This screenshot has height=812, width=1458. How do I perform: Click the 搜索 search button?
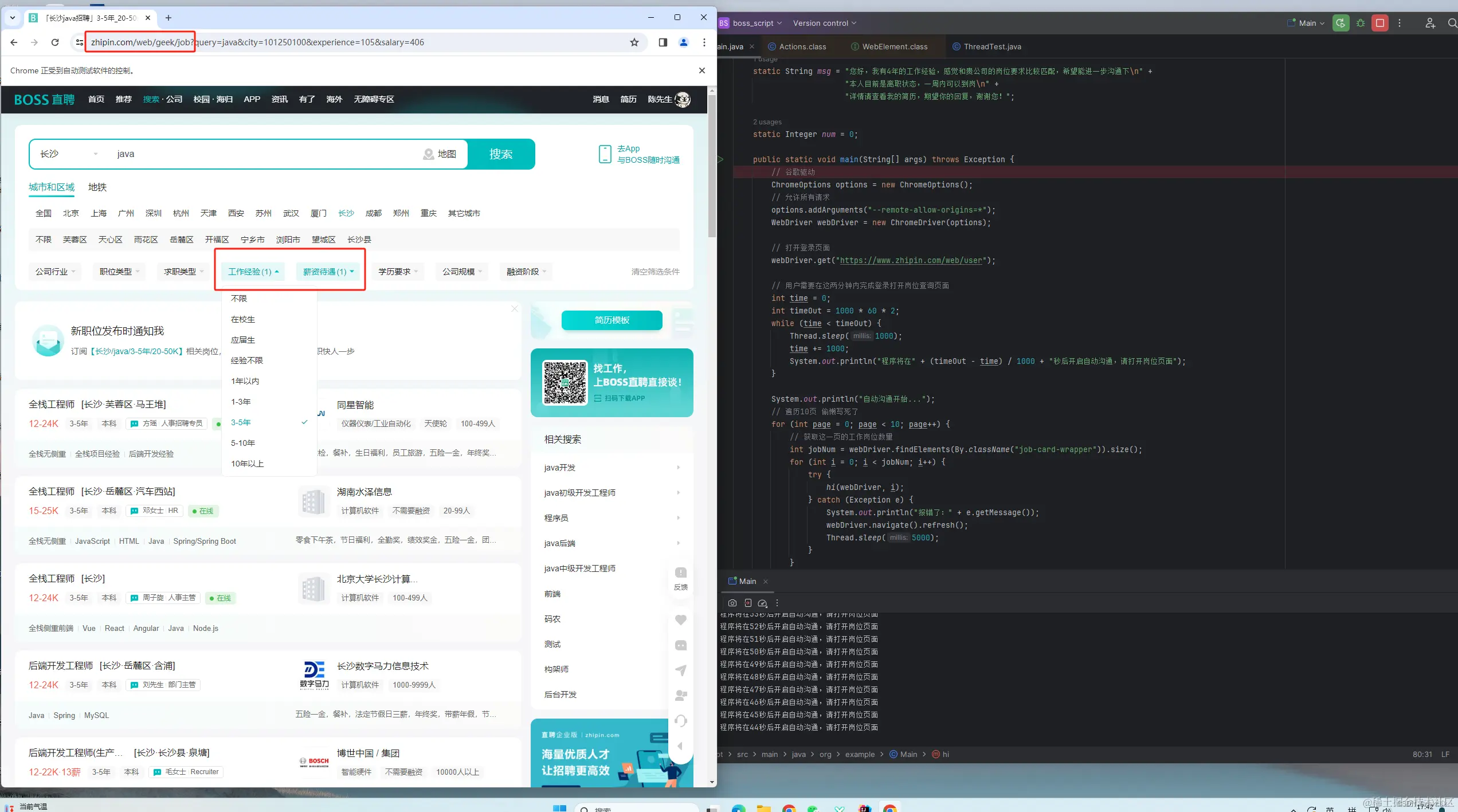click(x=501, y=154)
